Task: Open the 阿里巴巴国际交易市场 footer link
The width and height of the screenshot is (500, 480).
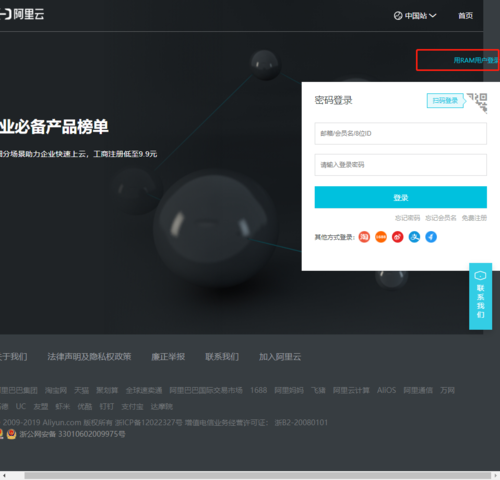Action: coord(206,390)
